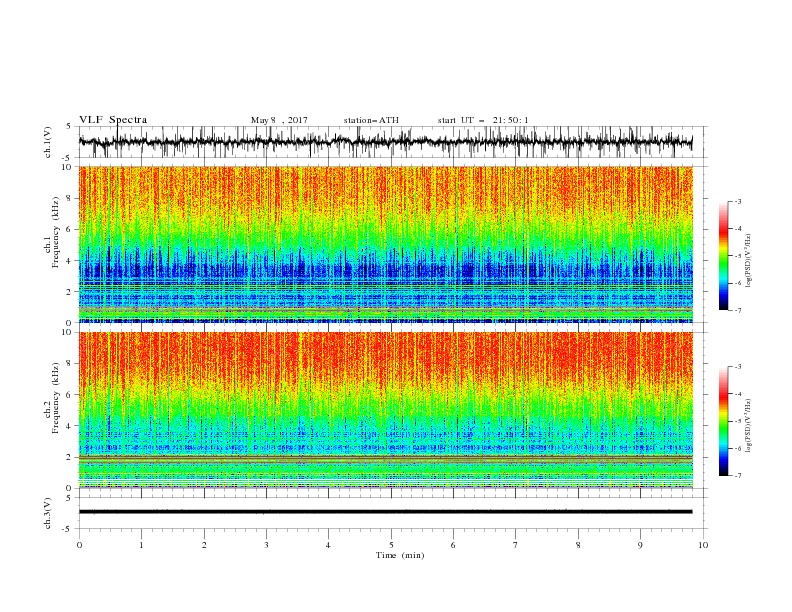792x612 pixels.
Task: Click the ch.1 spectrogram panel
Action: coord(385,244)
